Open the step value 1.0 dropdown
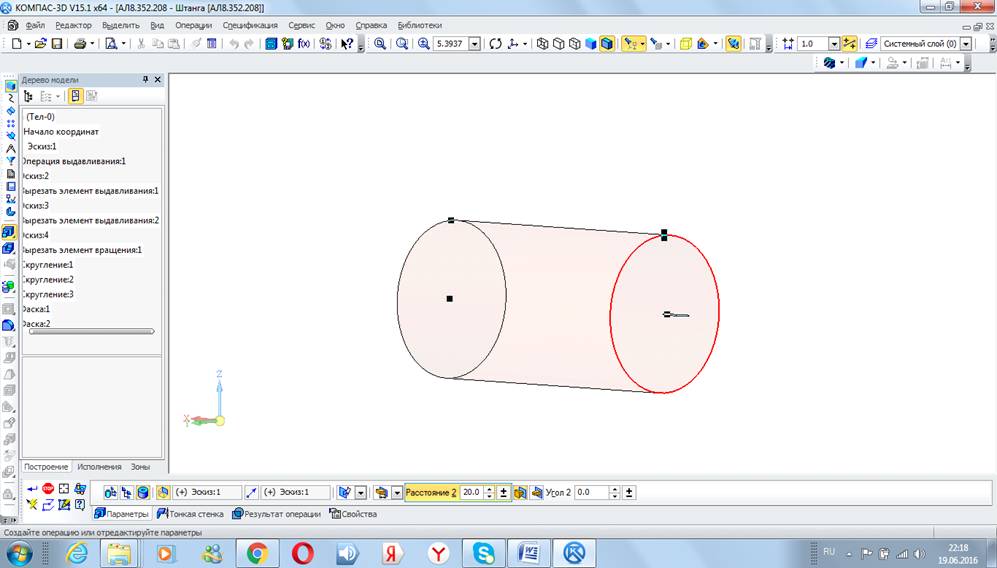 point(834,44)
